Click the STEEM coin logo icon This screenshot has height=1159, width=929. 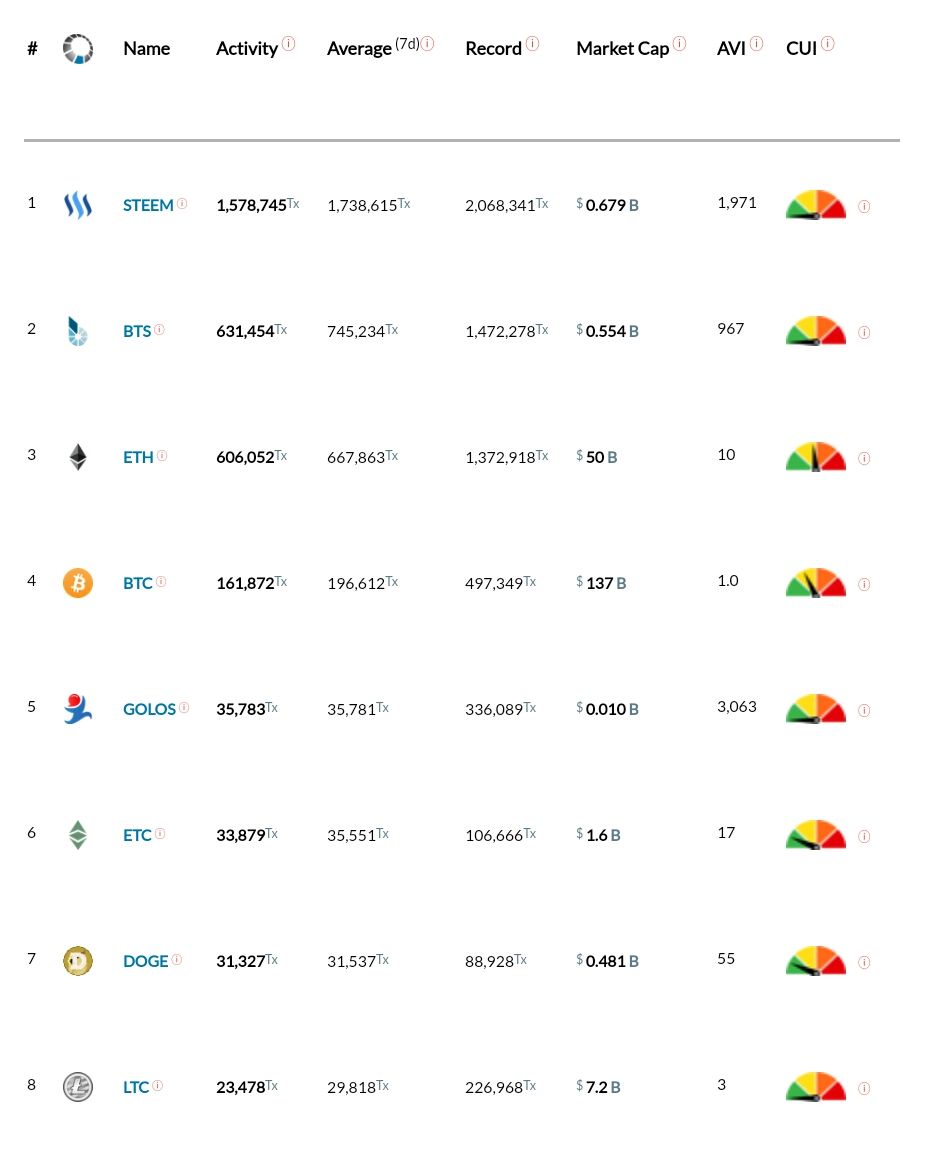point(78,205)
